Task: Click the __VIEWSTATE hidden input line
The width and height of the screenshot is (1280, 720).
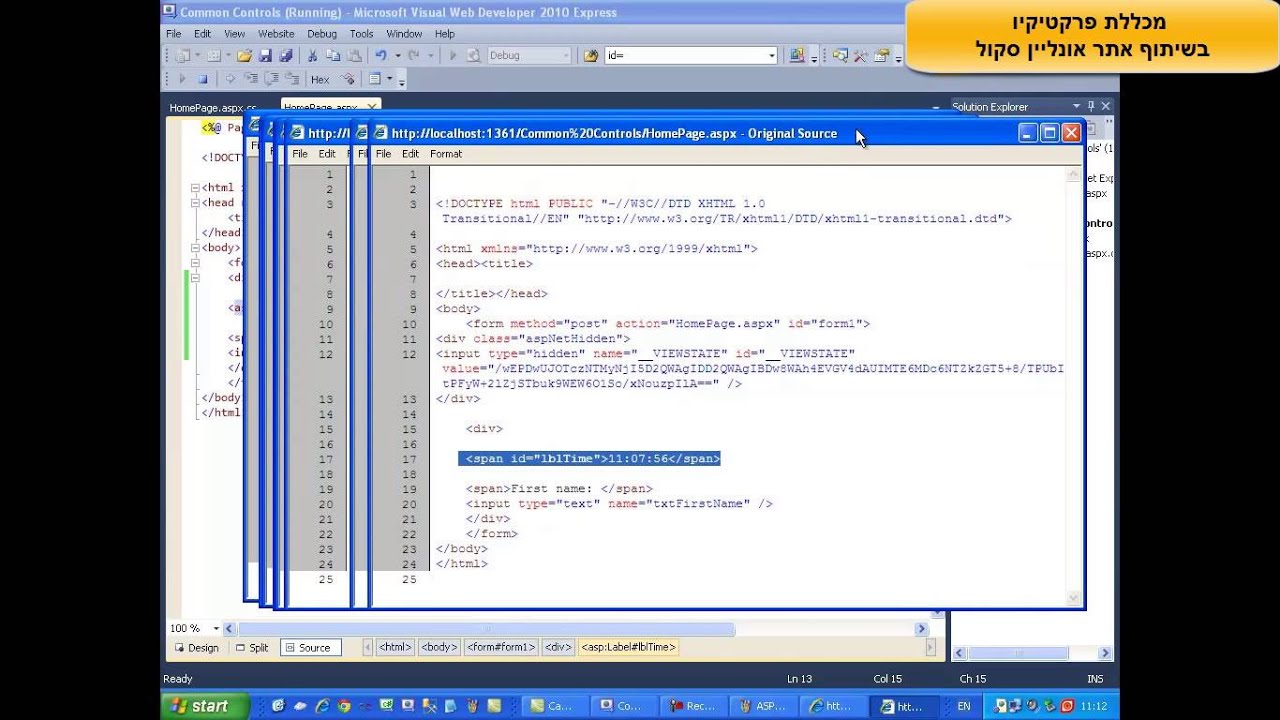Action: [645, 354]
